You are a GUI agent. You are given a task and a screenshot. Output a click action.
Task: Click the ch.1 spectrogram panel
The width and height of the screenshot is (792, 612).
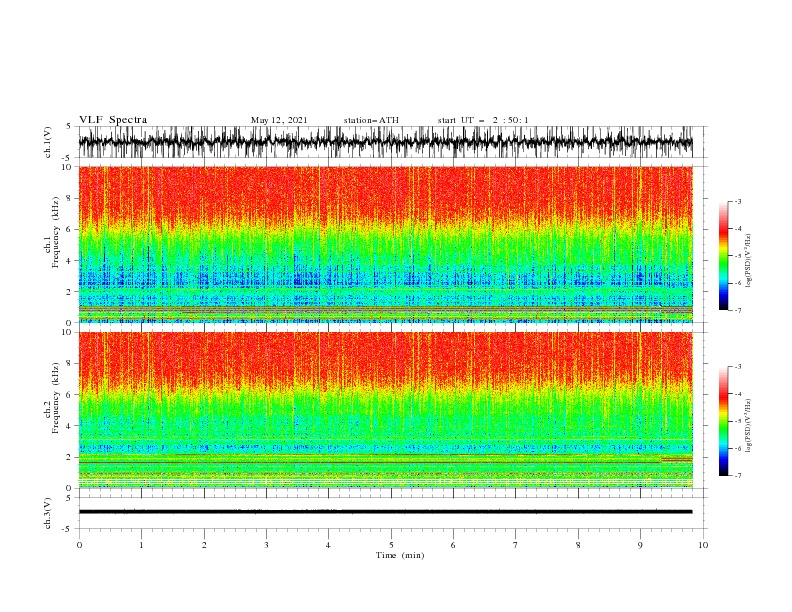point(385,244)
